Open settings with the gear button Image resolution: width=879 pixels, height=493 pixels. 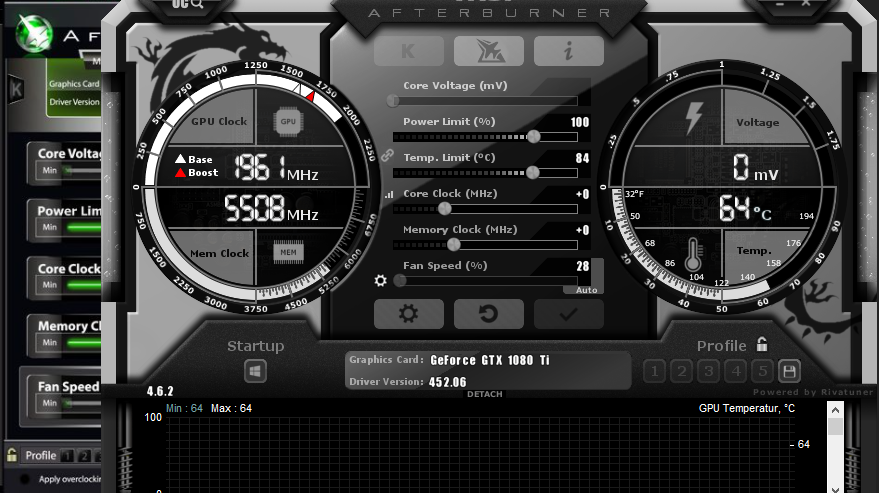409,314
